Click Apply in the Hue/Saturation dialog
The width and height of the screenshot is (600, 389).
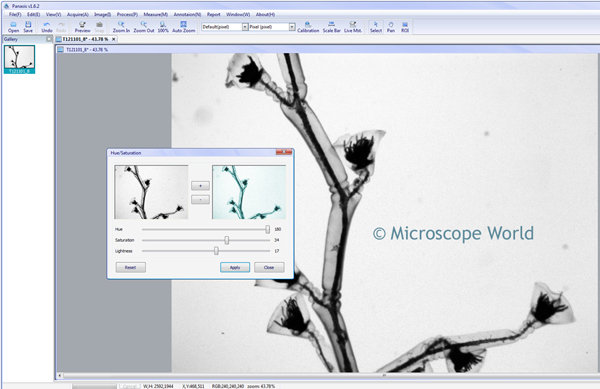click(235, 267)
